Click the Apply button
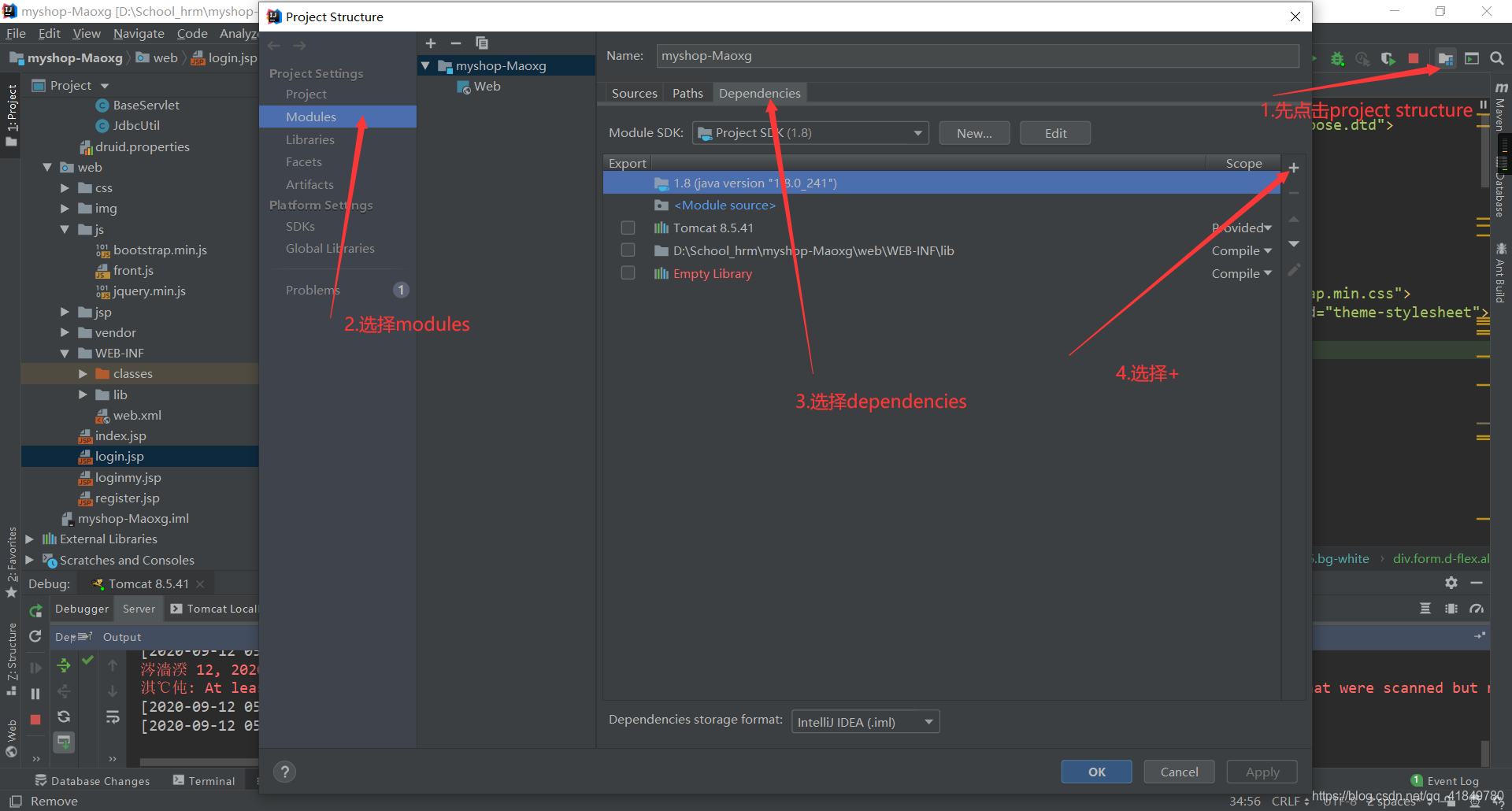 pos(1262,772)
